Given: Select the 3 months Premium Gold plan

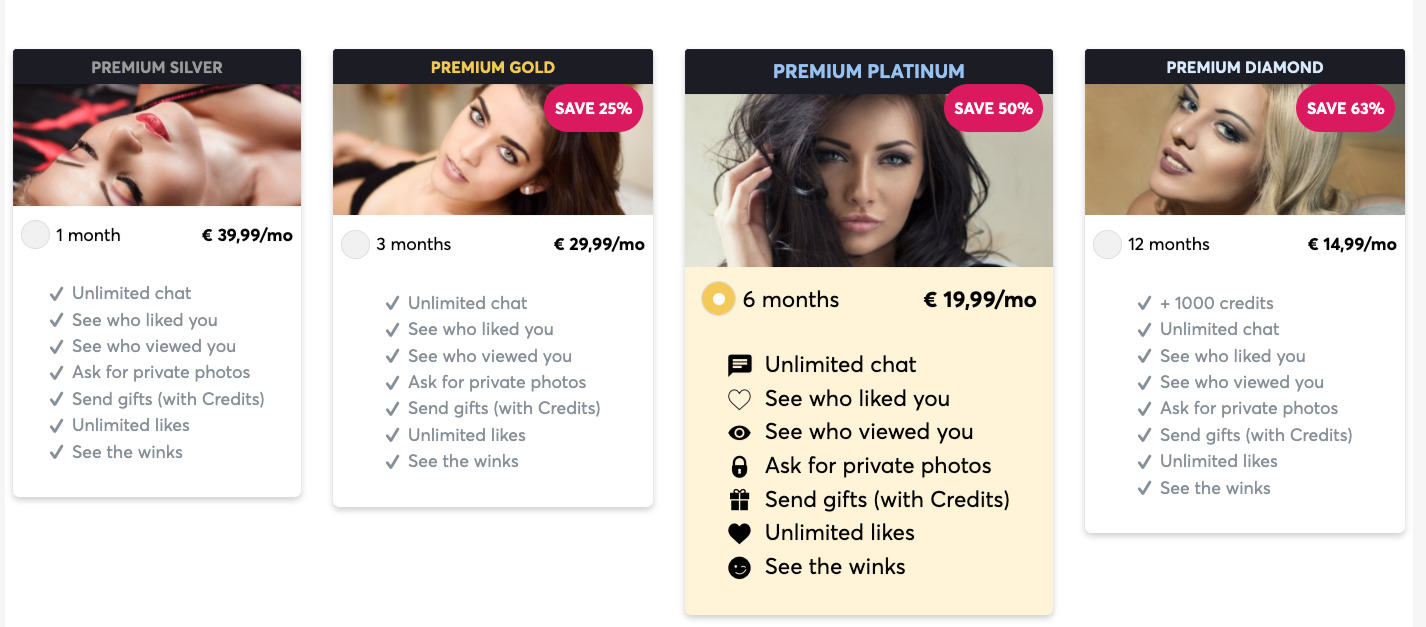Looking at the screenshot, I should 355,243.
